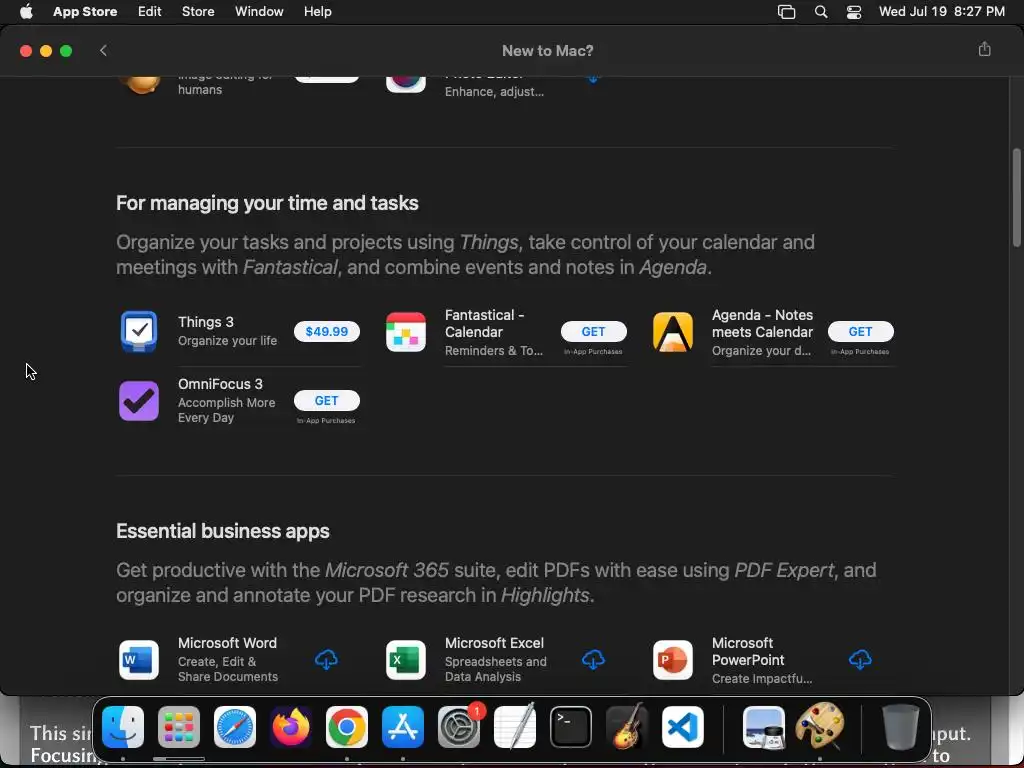Launch GarageBand from the Dock
The height and width of the screenshot is (768, 1024).
[627, 727]
